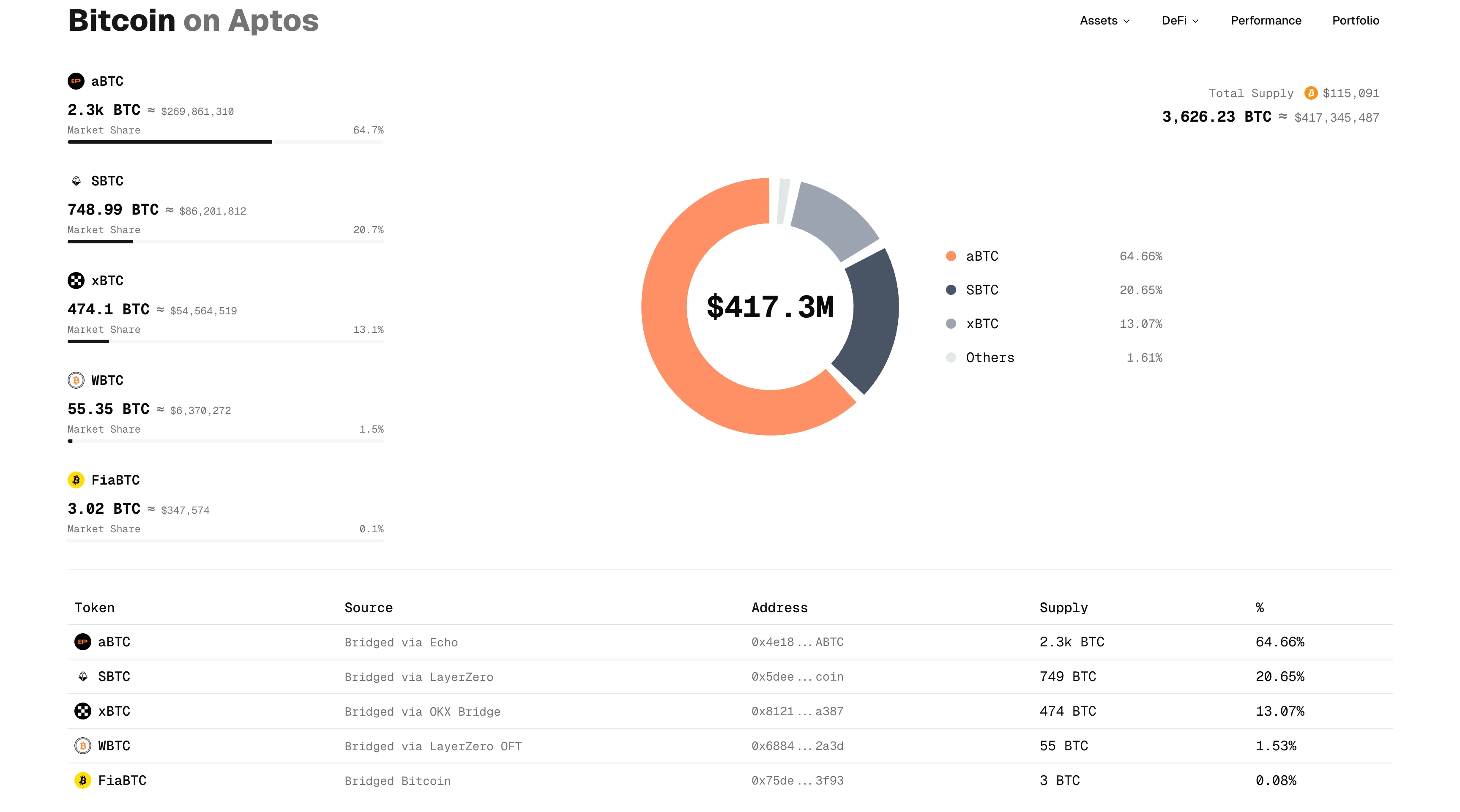Click the Bitcoin icon beside Total Supply
The height and width of the screenshot is (812, 1460).
coord(1310,93)
